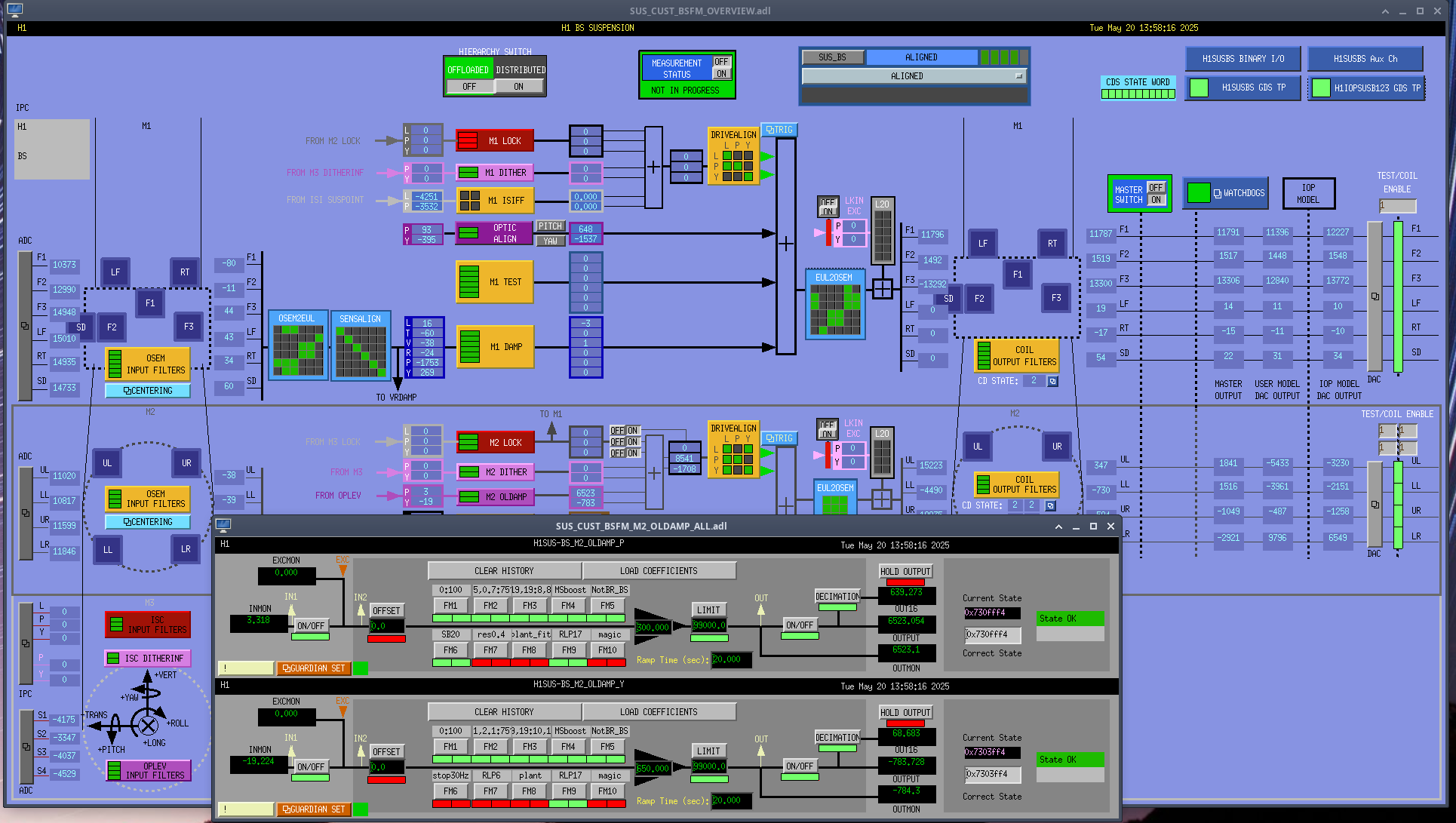Switch MASTER SWITCH to OFF
This screenshot has height=823, width=1456.
1156,187
